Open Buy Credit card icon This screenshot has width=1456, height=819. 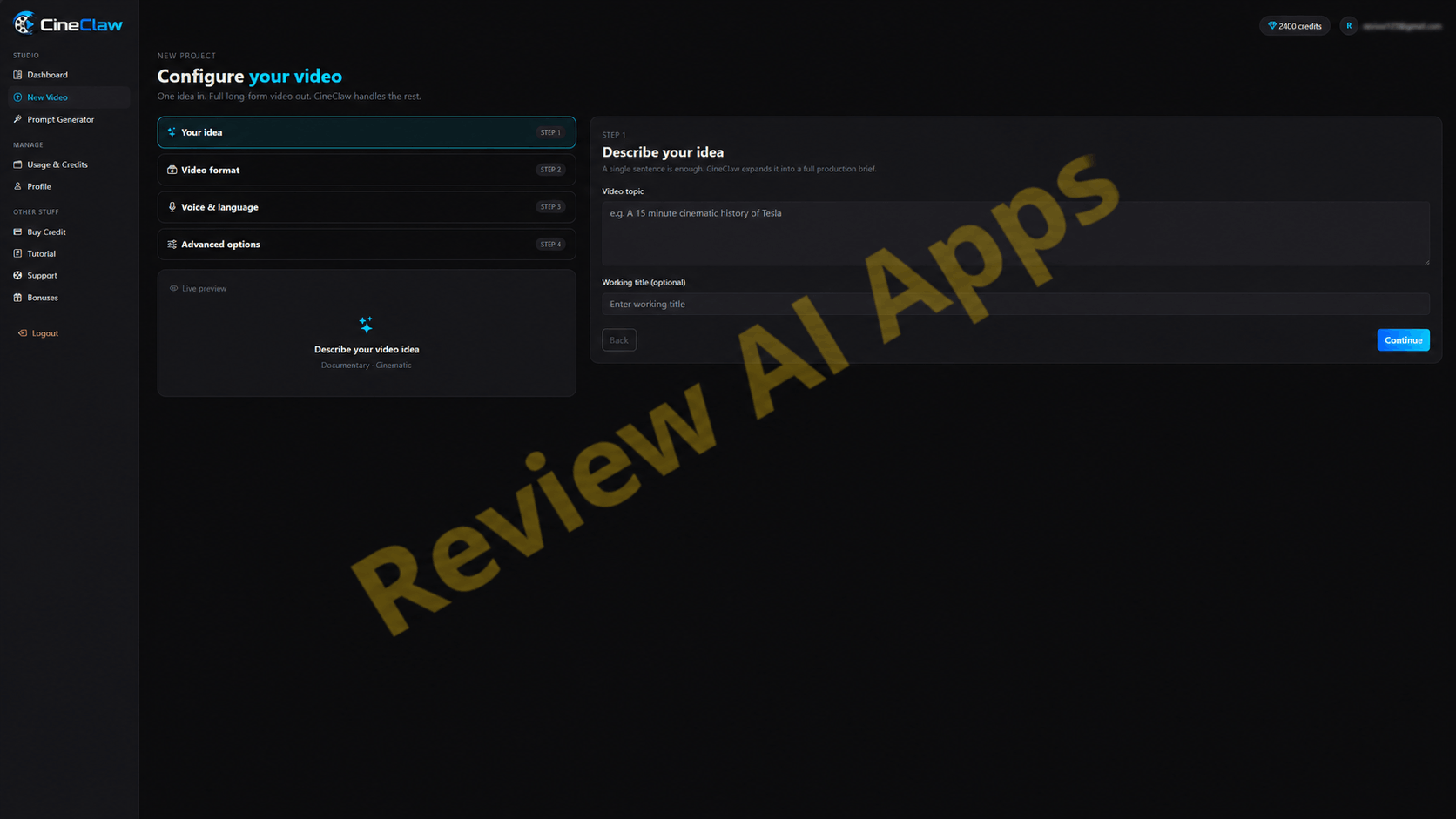point(17,232)
